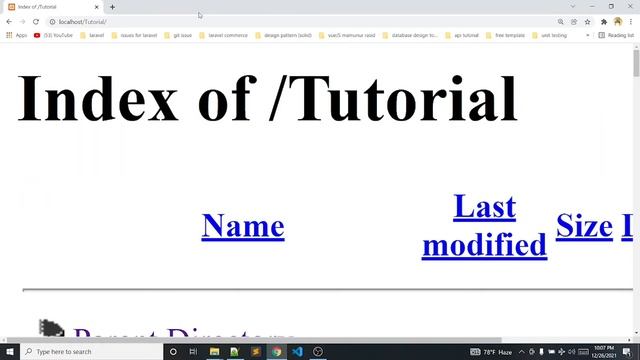Open Sublime Text from the taskbar
640x360 pixels.
pos(256,351)
